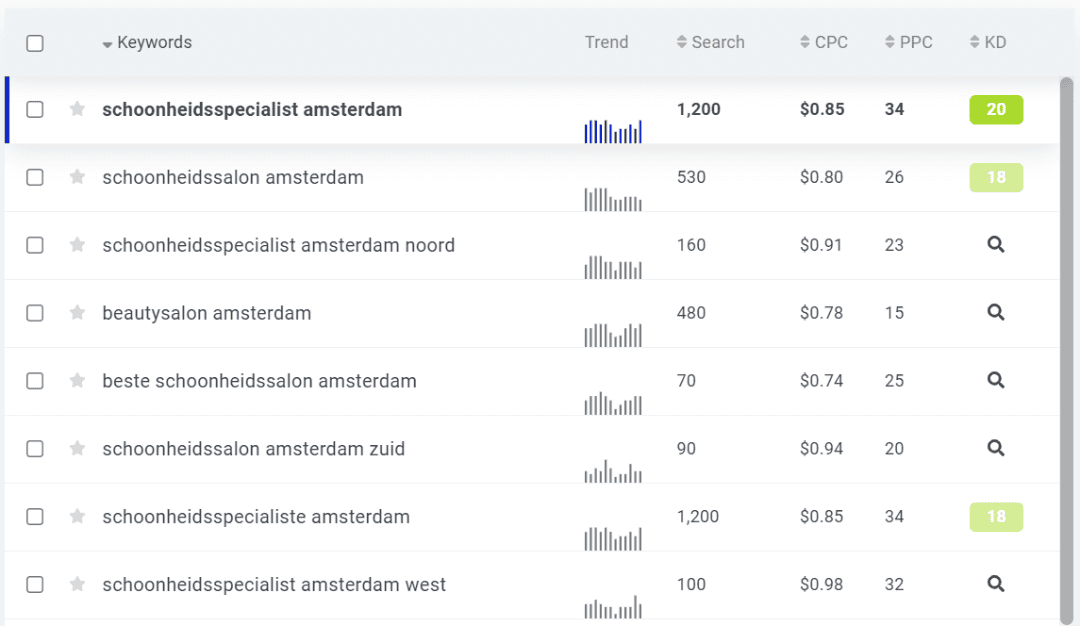View trend chart for schoonheidsspecialist amsterdam west

coord(613,607)
